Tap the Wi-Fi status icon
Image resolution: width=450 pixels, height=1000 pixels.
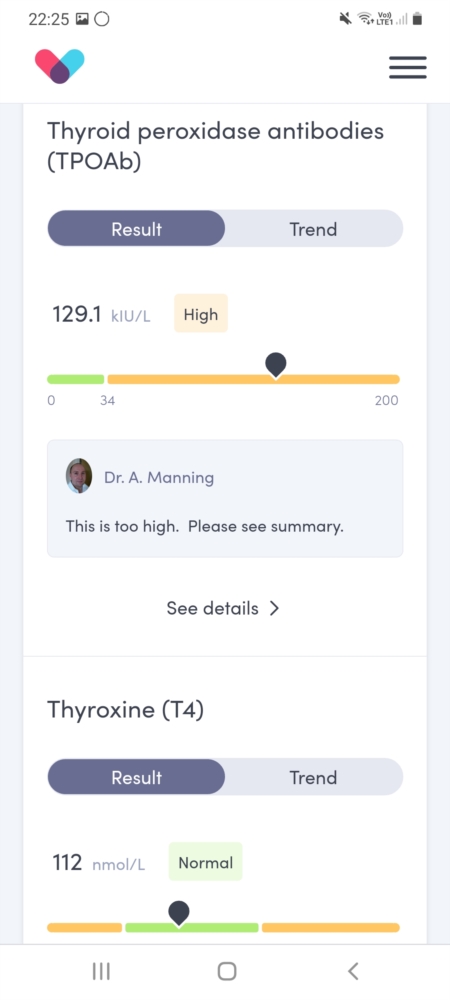[x=365, y=18]
